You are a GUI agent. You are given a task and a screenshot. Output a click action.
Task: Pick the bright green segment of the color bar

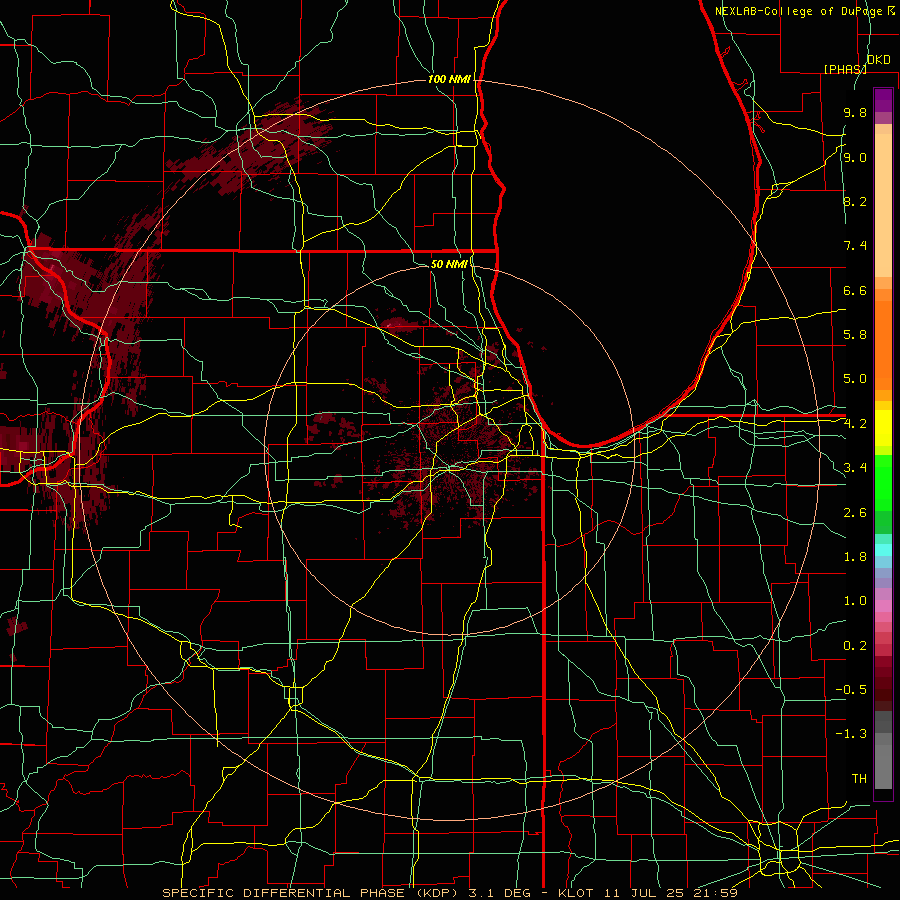pyautogui.click(x=883, y=482)
